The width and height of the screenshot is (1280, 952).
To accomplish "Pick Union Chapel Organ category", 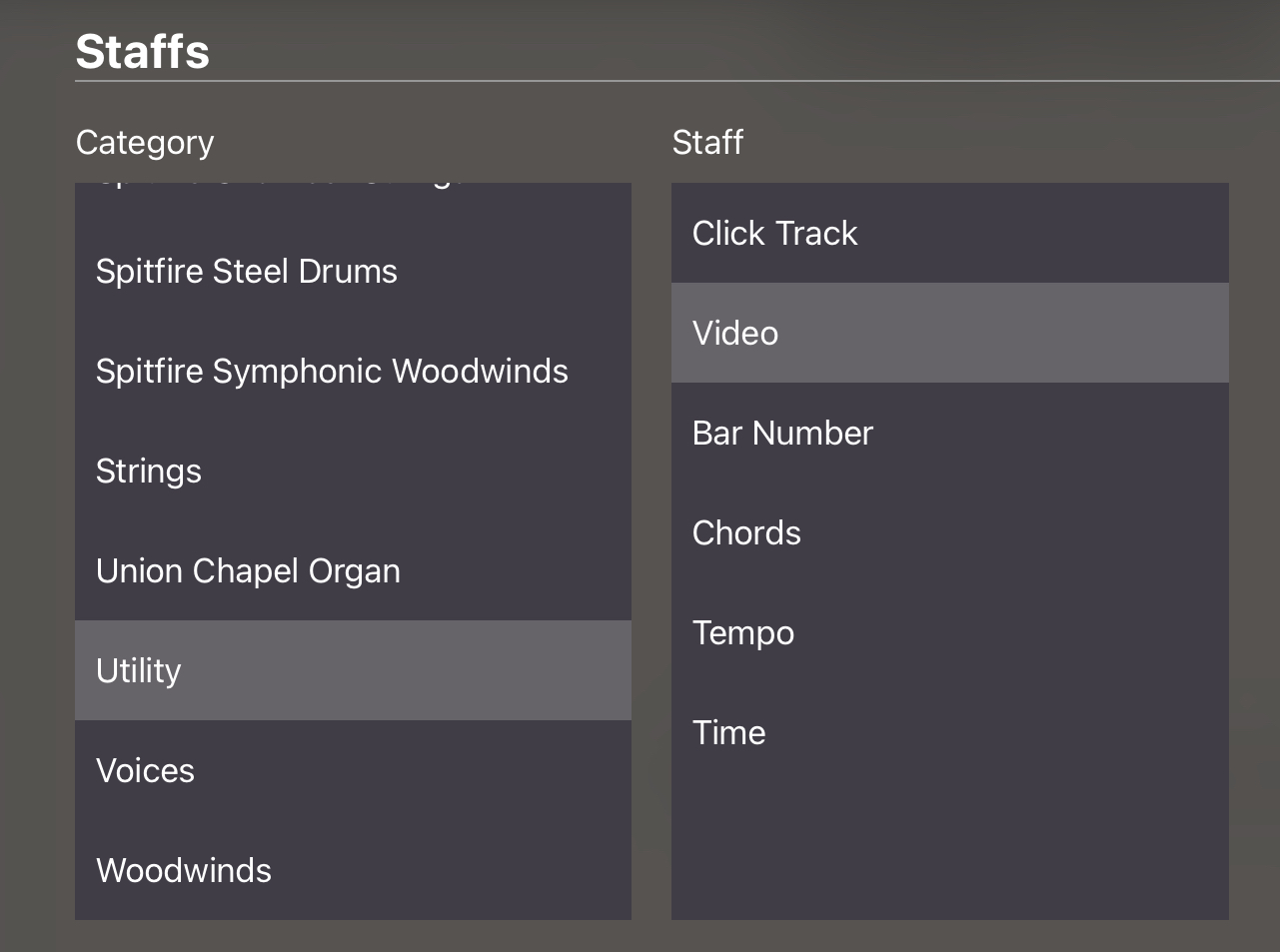I will point(353,570).
